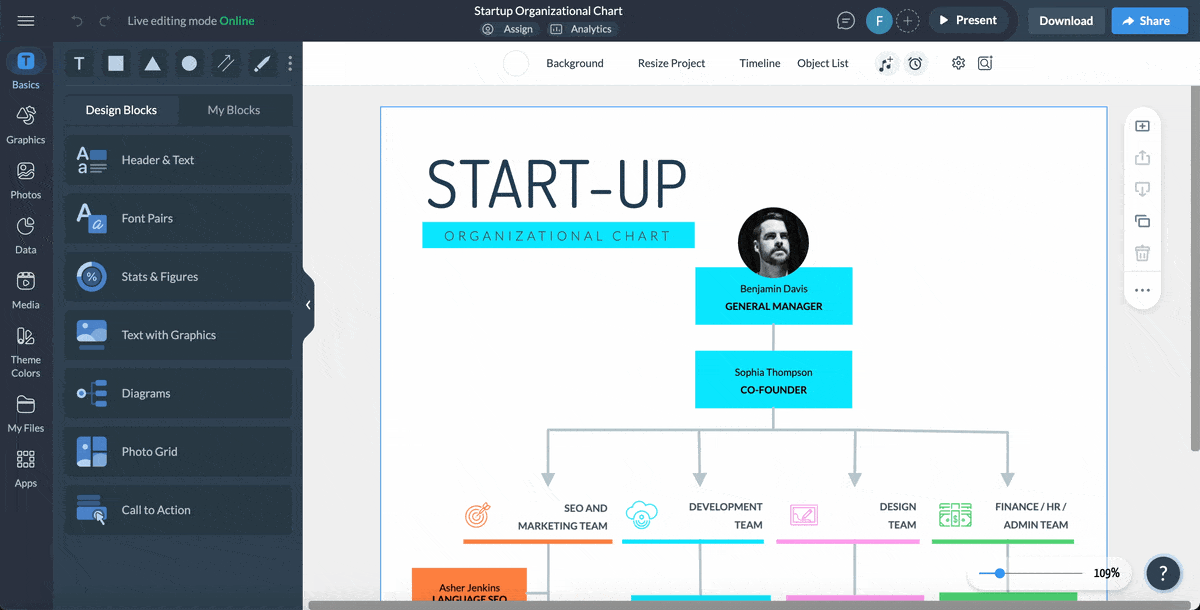Open the Object List panel
This screenshot has width=1200, height=610.
[x=822, y=63]
